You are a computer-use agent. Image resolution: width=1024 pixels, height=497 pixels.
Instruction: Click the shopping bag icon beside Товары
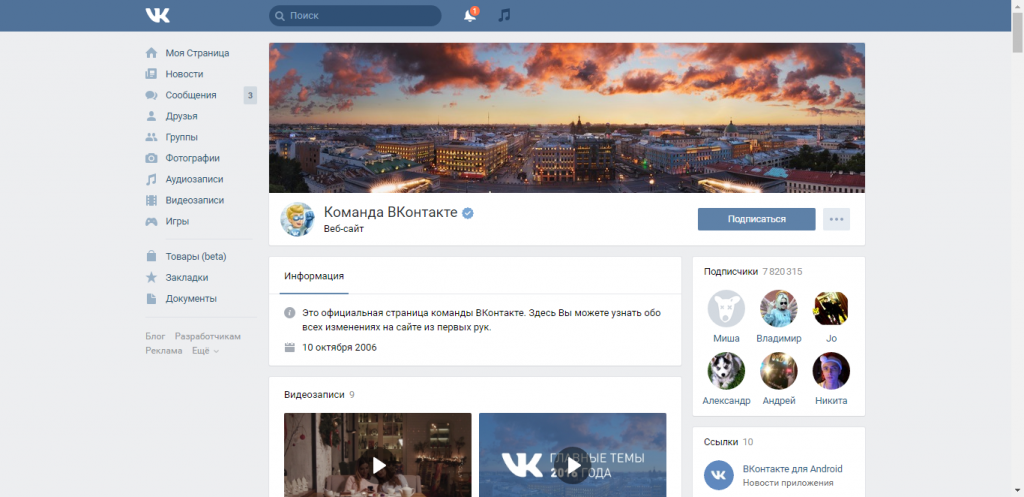pyautogui.click(x=152, y=256)
